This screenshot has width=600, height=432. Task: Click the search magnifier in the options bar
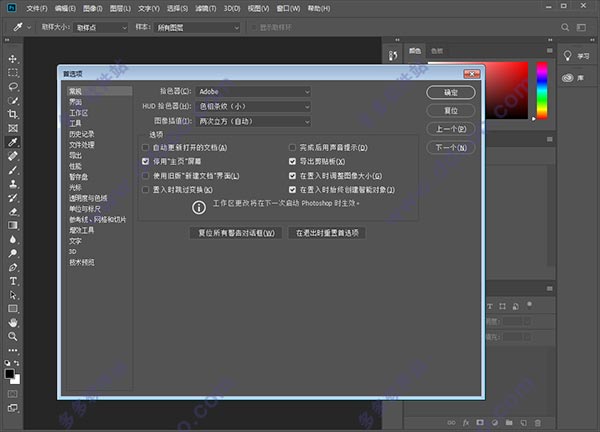point(565,28)
